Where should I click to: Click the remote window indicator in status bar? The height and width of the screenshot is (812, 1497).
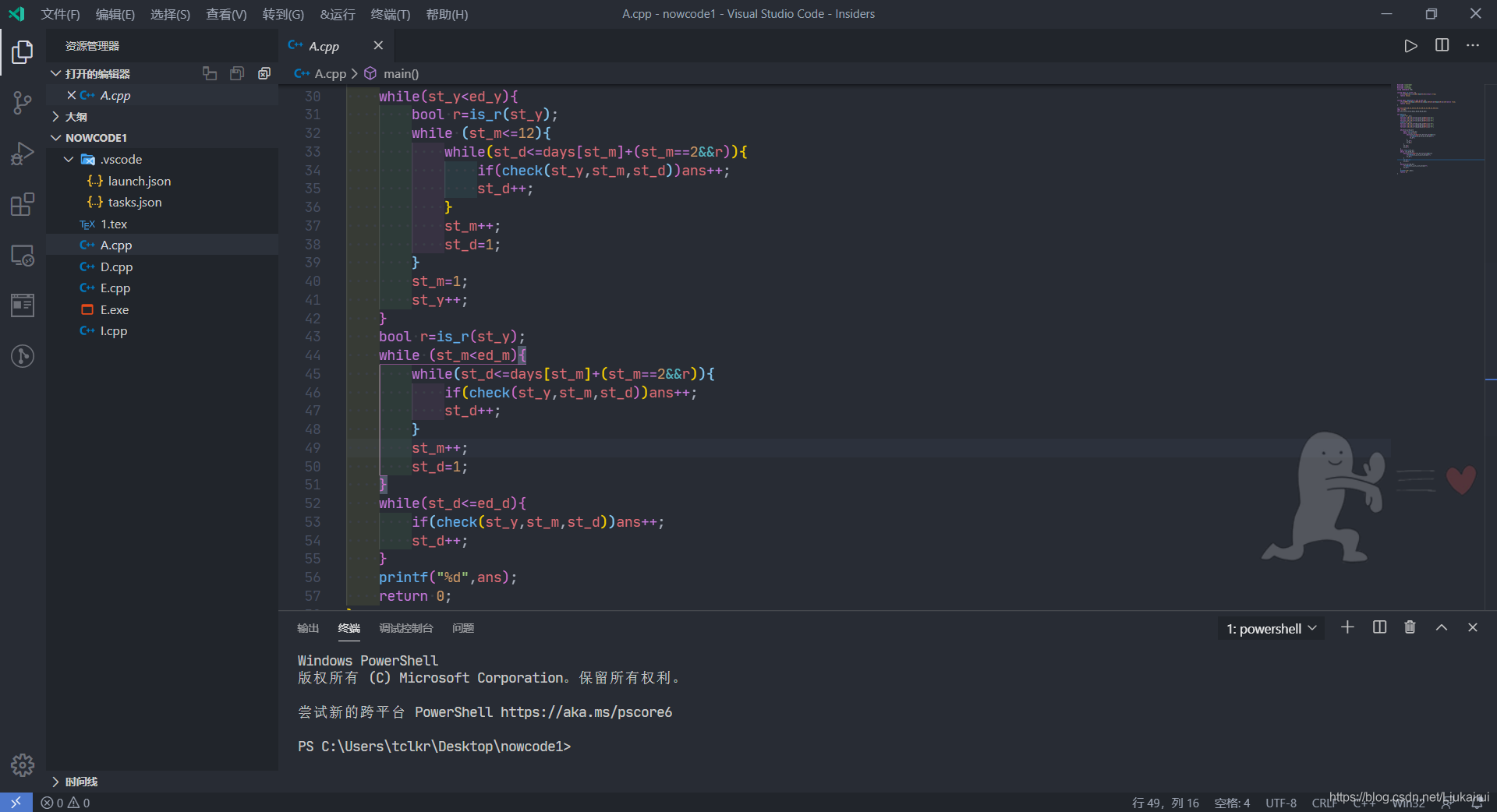point(16,803)
